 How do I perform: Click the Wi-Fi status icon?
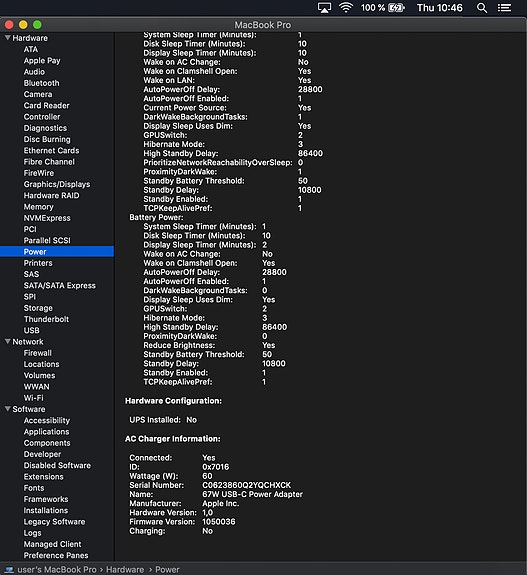[346, 8]
